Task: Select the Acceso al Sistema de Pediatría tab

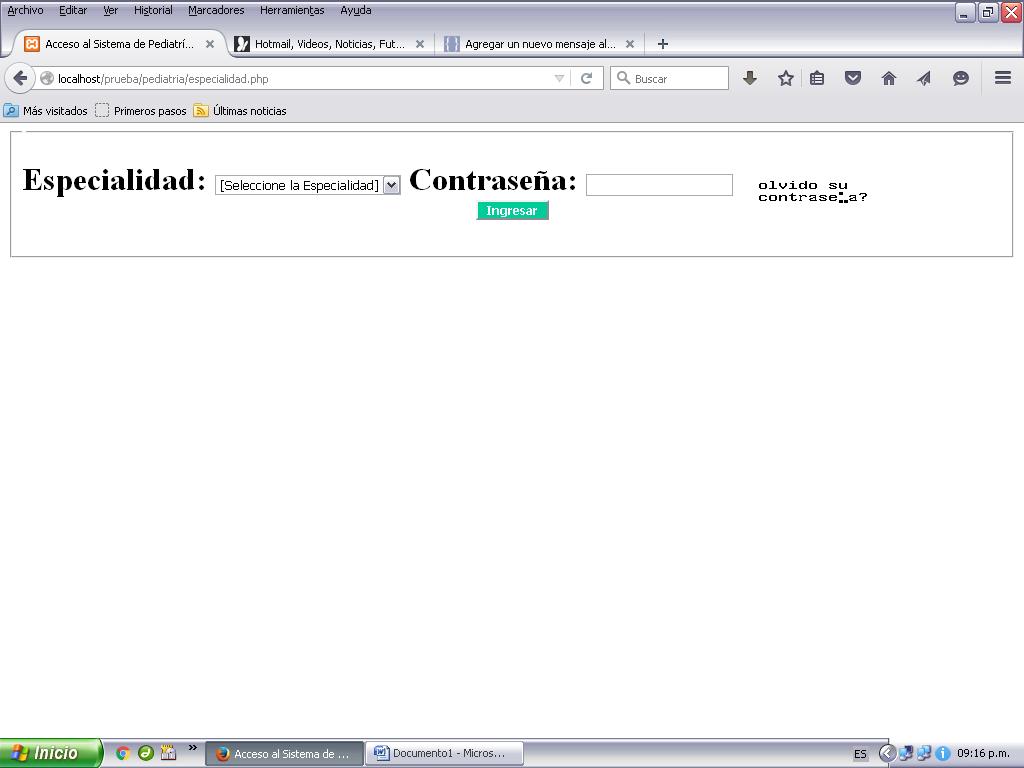Action: point(120,44)
